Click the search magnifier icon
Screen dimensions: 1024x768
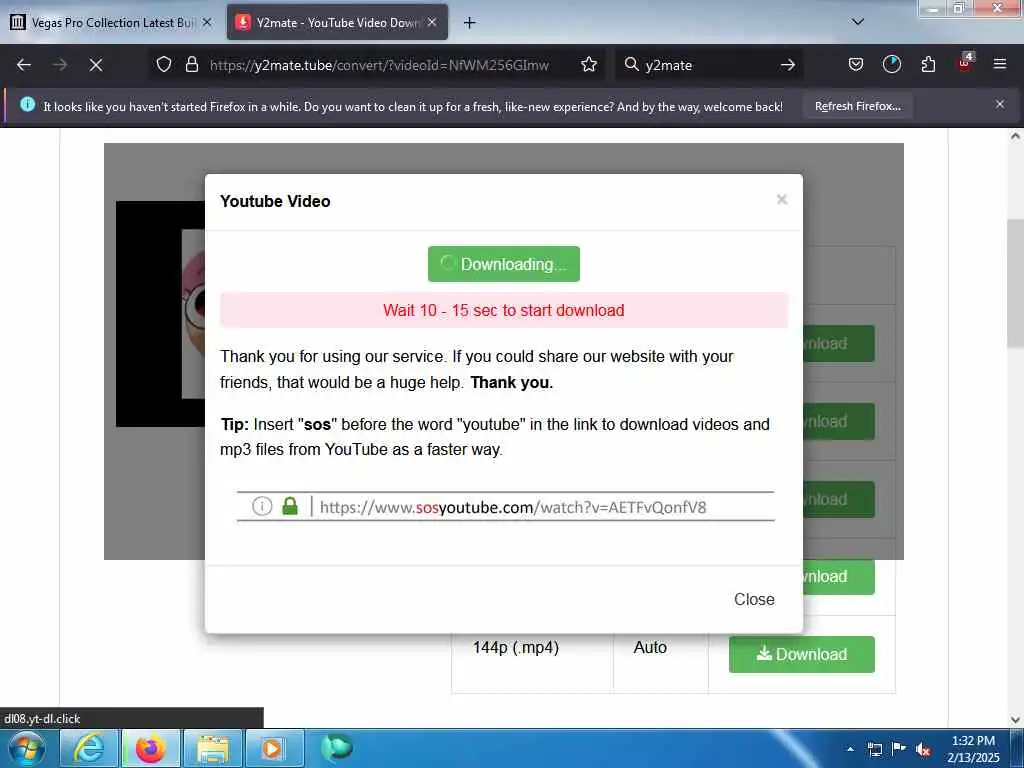click(631, 64)
